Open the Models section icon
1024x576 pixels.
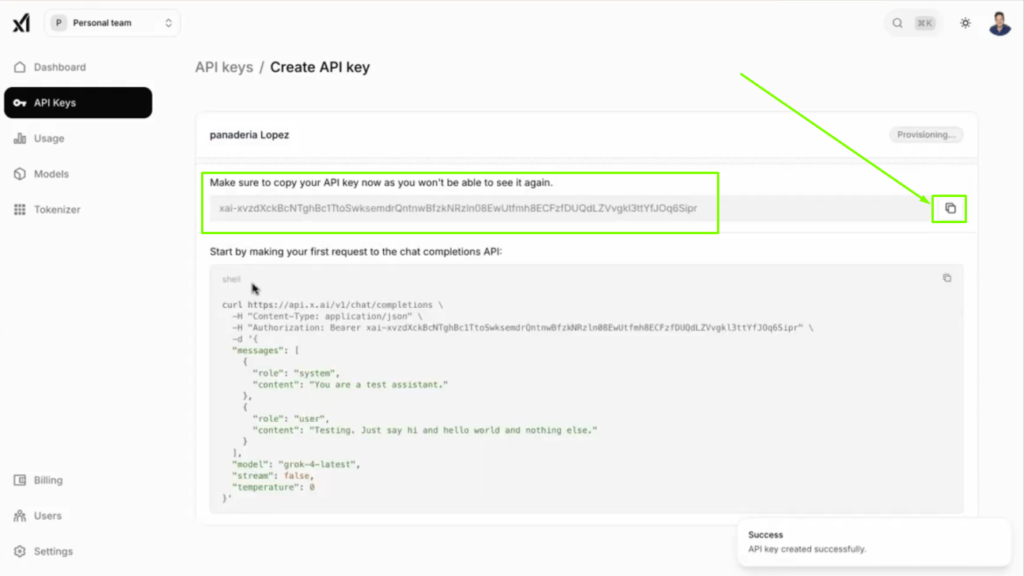click(21, 173)
